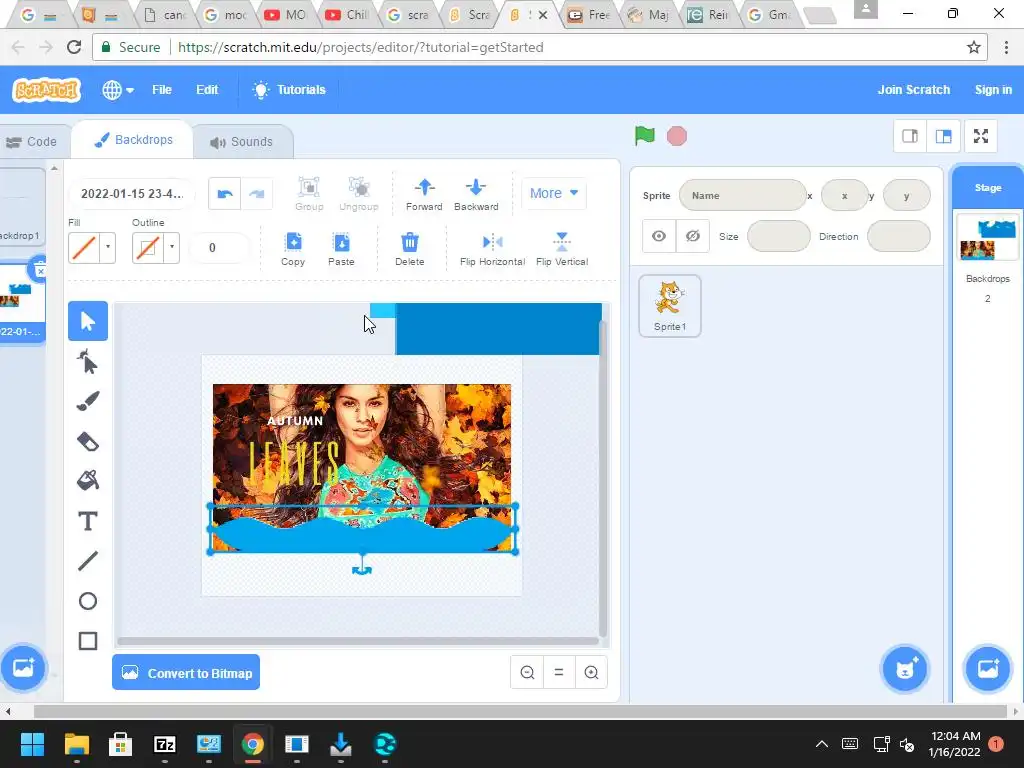Select the Rectangle tool
The width and height of the screenshot is (1024, 768).
click(x=88, y=641)
